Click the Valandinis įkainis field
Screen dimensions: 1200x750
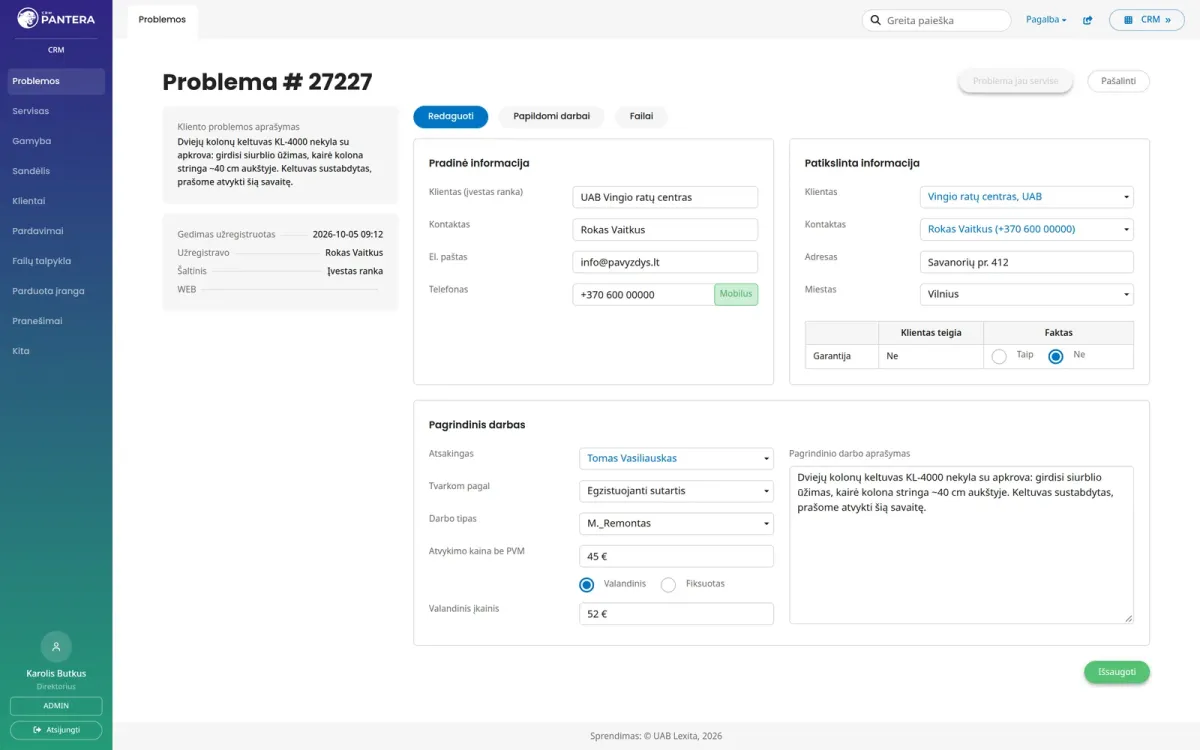(x=676, y=614)
